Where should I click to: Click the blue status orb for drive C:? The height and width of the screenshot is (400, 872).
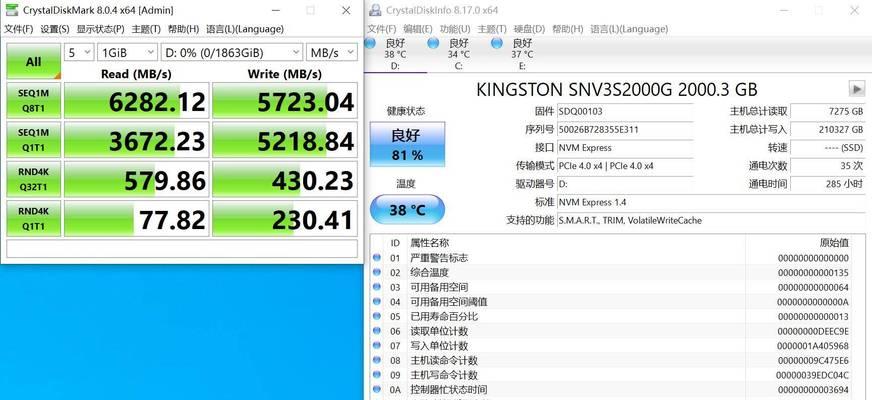coord(433,43)
